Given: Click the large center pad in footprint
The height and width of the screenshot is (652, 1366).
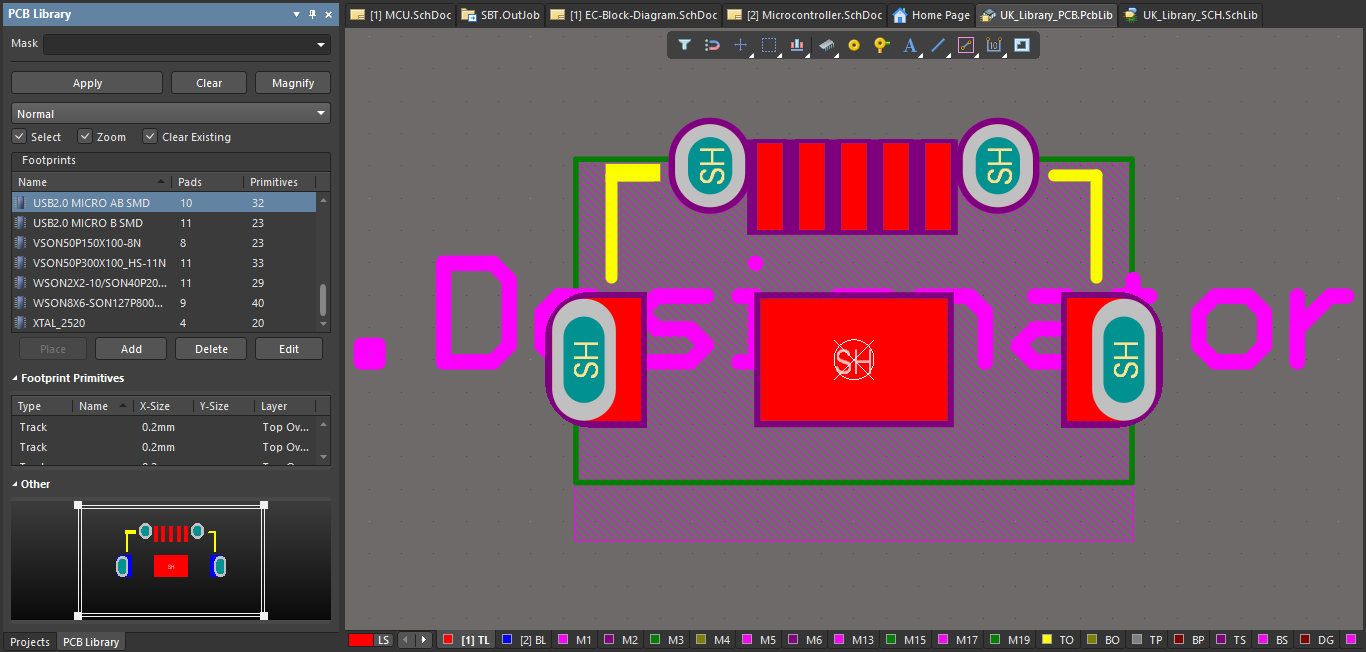Looking at the screenshot, I should click(853, 359).
